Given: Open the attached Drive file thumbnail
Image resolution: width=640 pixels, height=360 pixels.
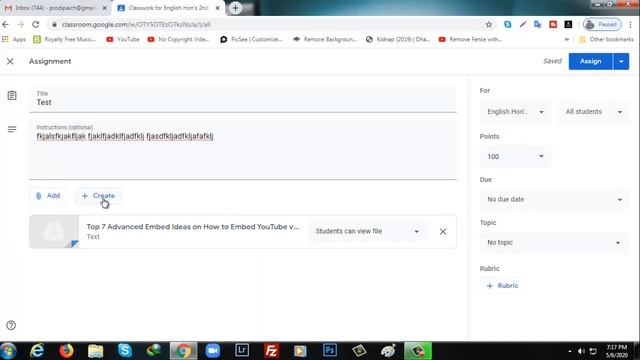Looking at the screenshot, I should pyautogui.click(x=54, y=231).
